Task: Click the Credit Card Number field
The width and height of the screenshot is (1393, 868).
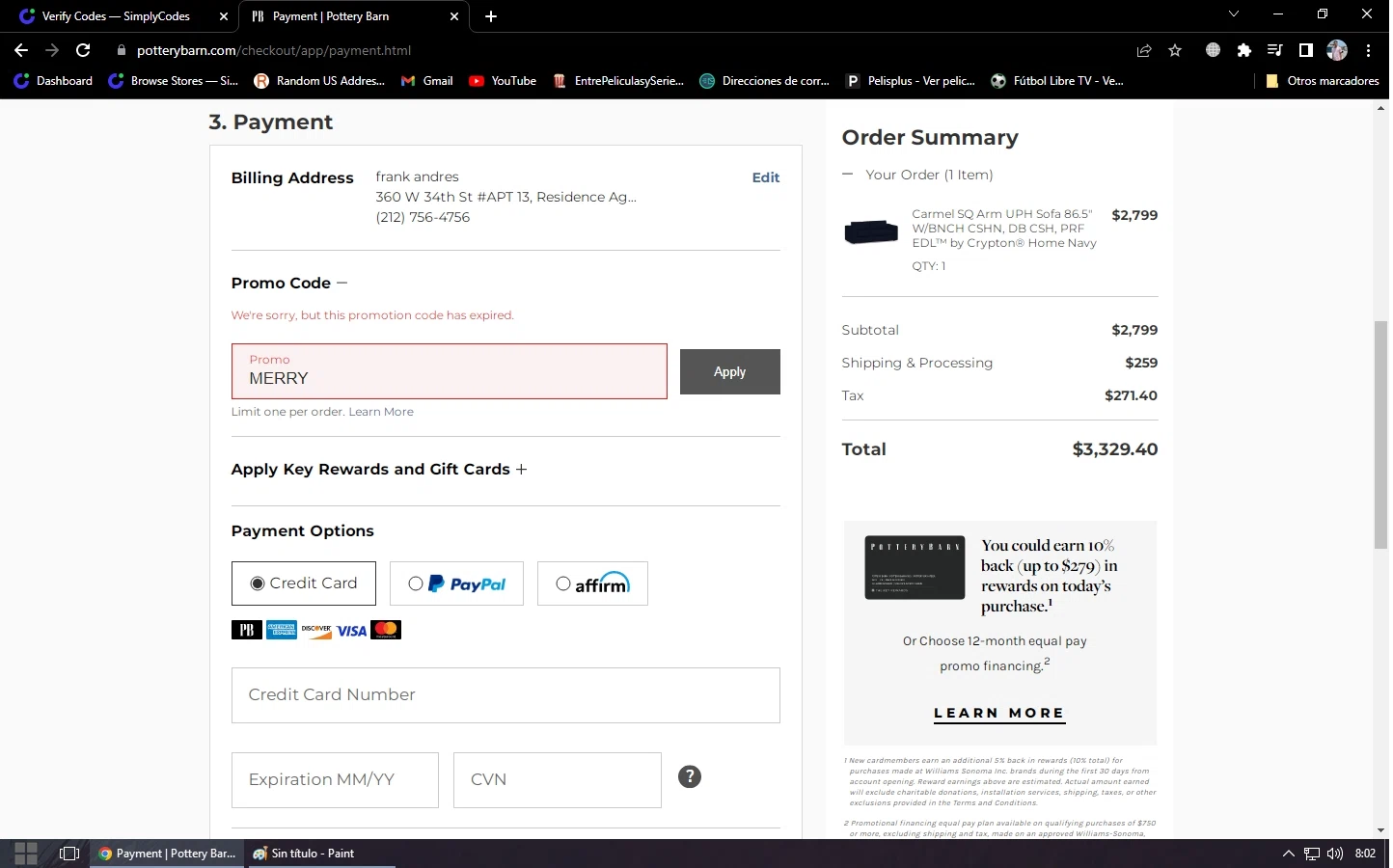Action: pyautogui.click(x=505, y=695)
